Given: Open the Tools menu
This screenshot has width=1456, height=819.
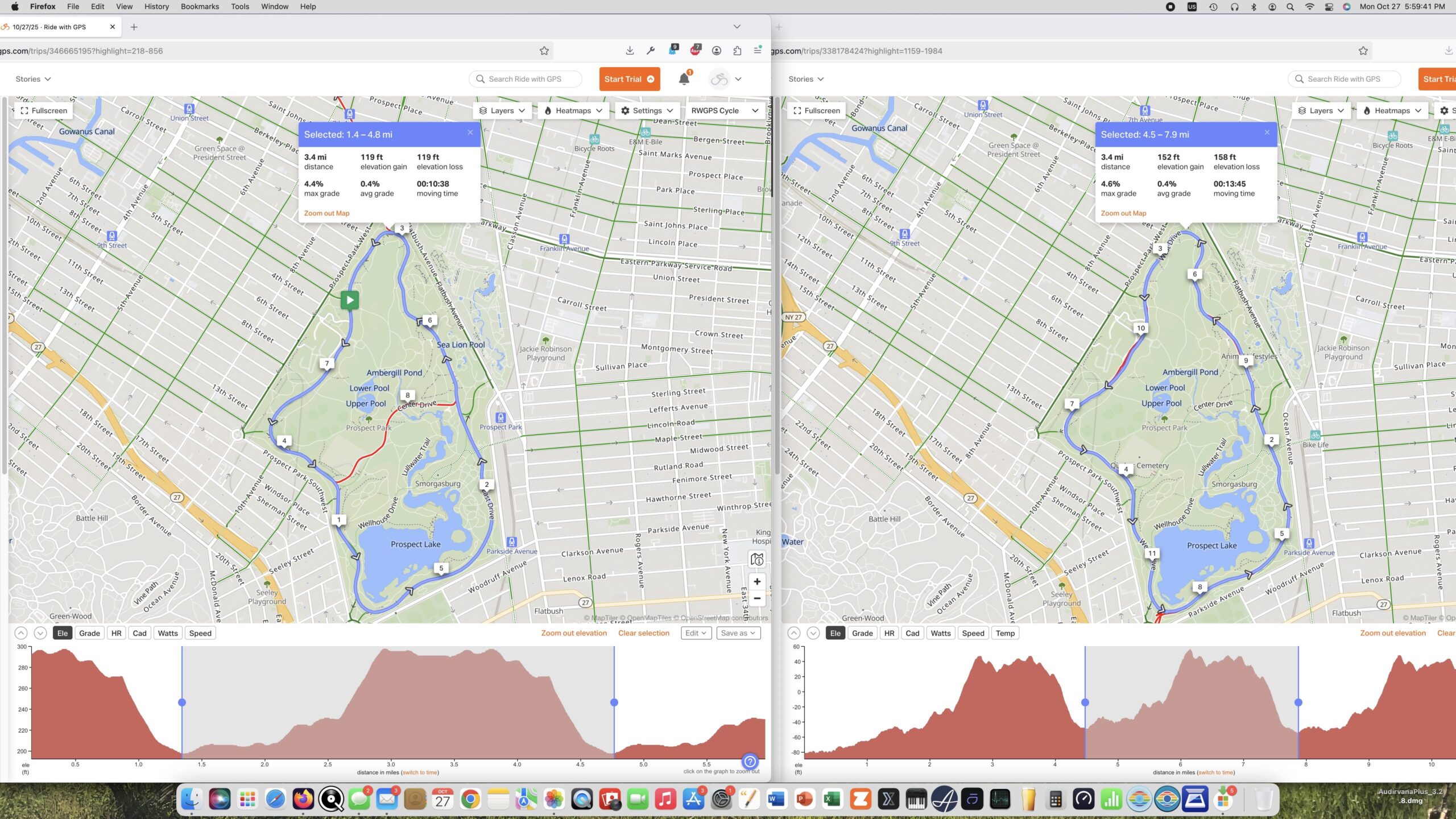Looking at the screenshot, I should click(240, 7).
